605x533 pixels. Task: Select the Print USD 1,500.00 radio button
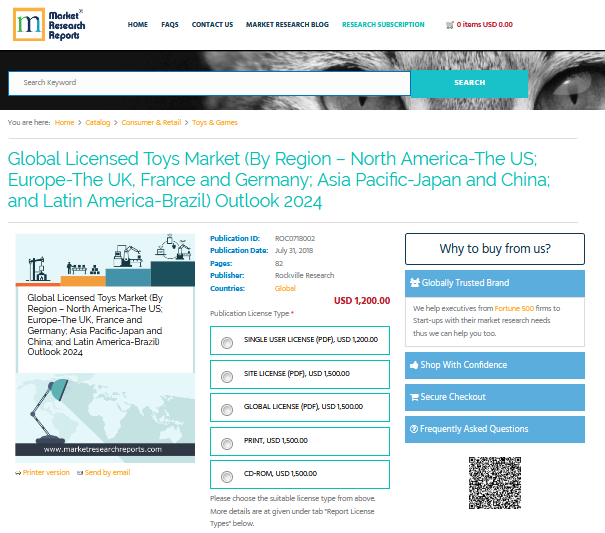[227, 444]
